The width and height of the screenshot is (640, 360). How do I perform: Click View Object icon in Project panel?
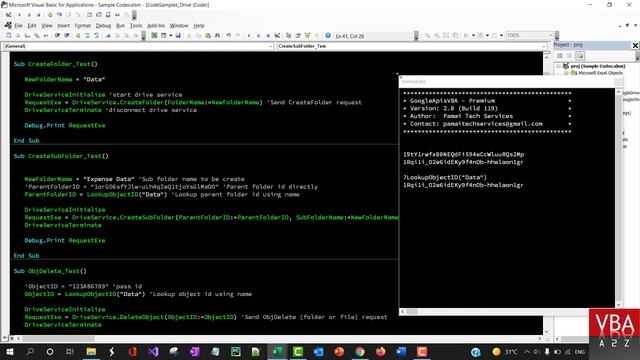[x=569, y=56]
